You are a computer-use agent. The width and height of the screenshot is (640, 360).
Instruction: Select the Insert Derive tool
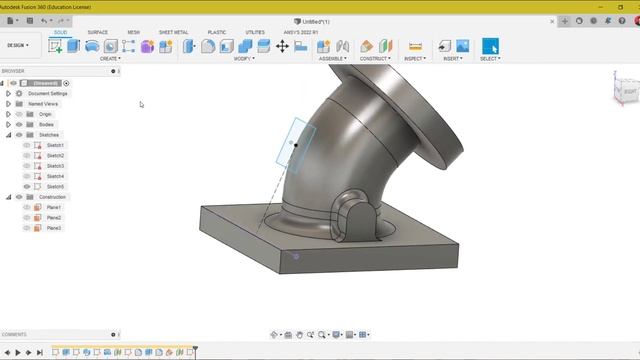coord(444,46)
